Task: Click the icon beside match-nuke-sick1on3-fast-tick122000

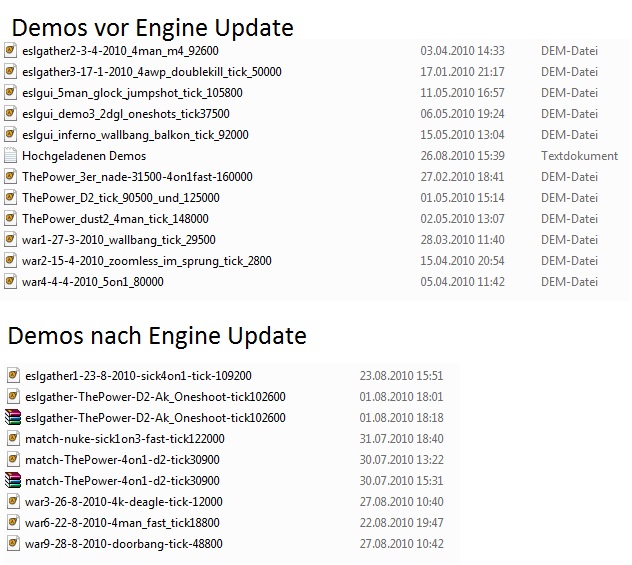Action: click(x=13, y=438)
